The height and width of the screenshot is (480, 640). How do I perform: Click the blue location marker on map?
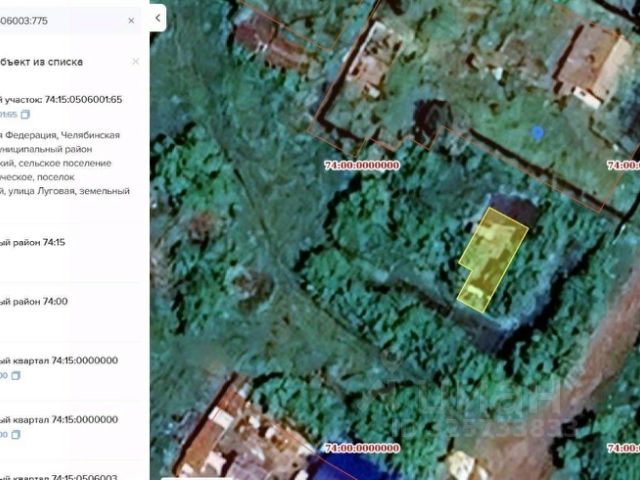[x=538, y=133]
